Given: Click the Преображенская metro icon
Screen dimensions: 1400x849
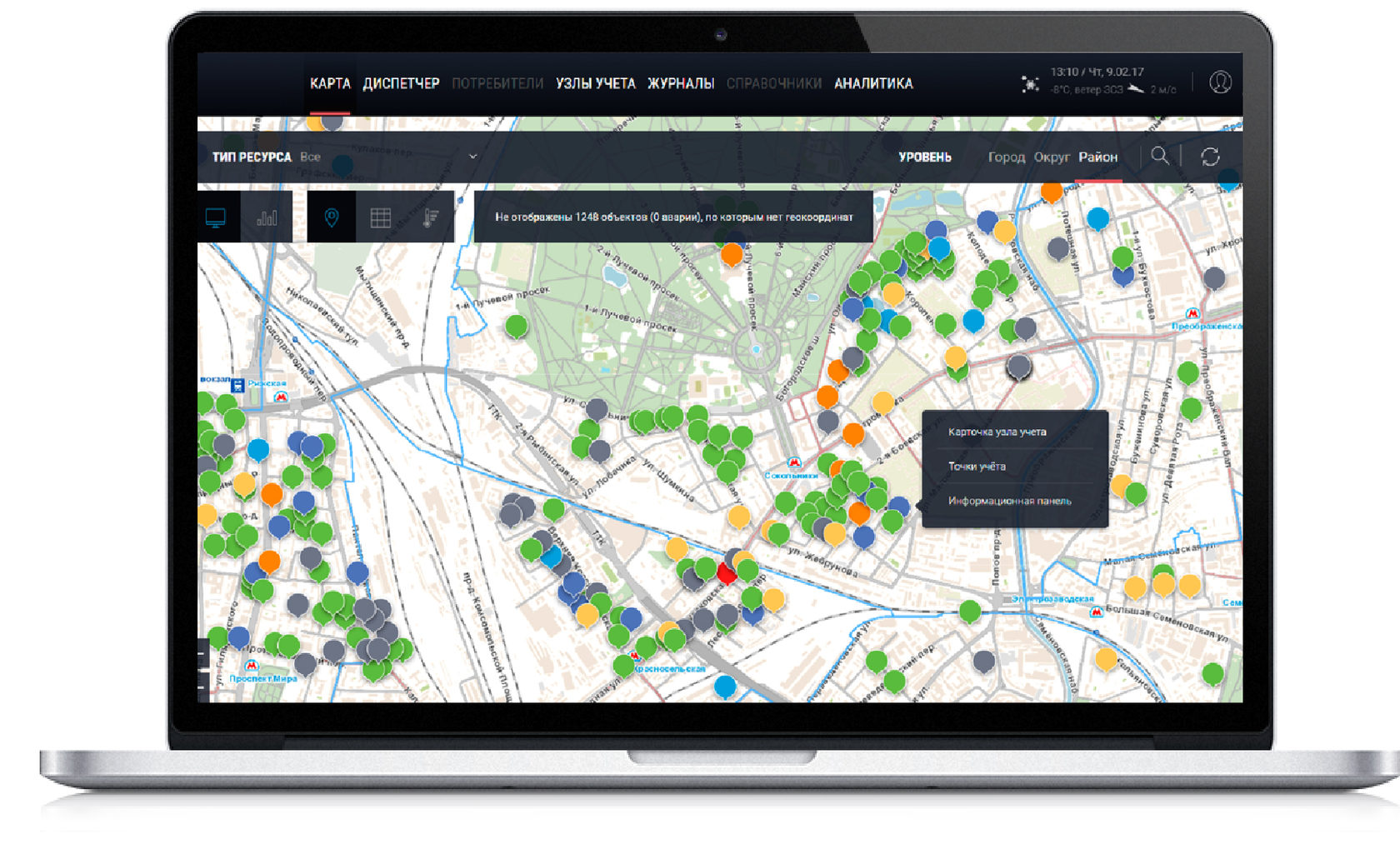Looking at the screenshot, I should (1193, 313).
